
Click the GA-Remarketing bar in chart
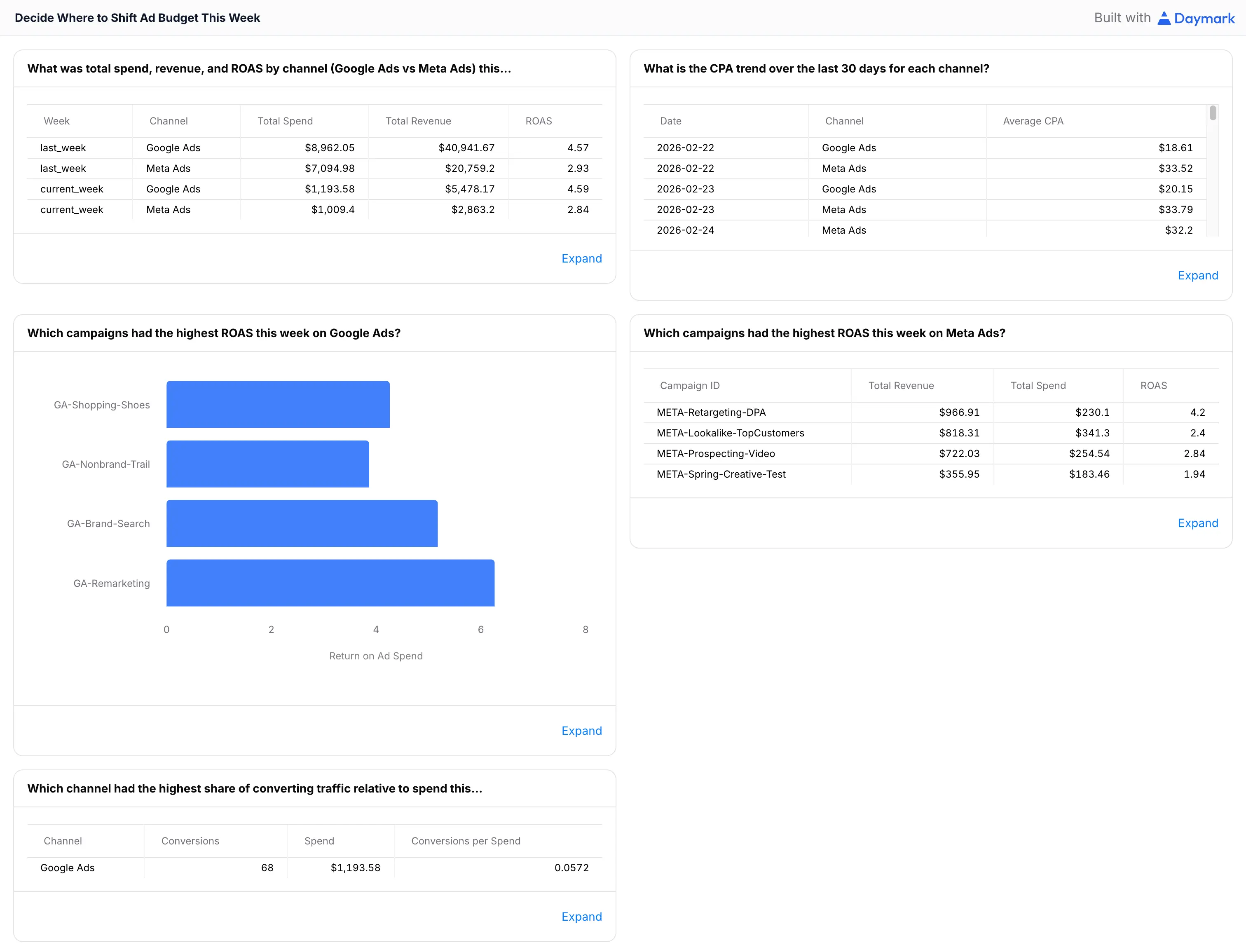(x=330, y=583)
